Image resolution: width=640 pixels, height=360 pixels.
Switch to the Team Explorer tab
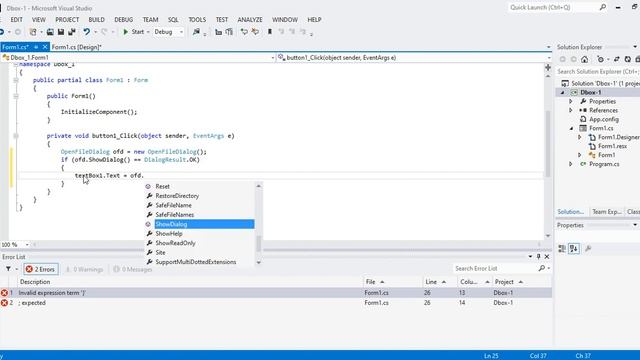[607, 211]
